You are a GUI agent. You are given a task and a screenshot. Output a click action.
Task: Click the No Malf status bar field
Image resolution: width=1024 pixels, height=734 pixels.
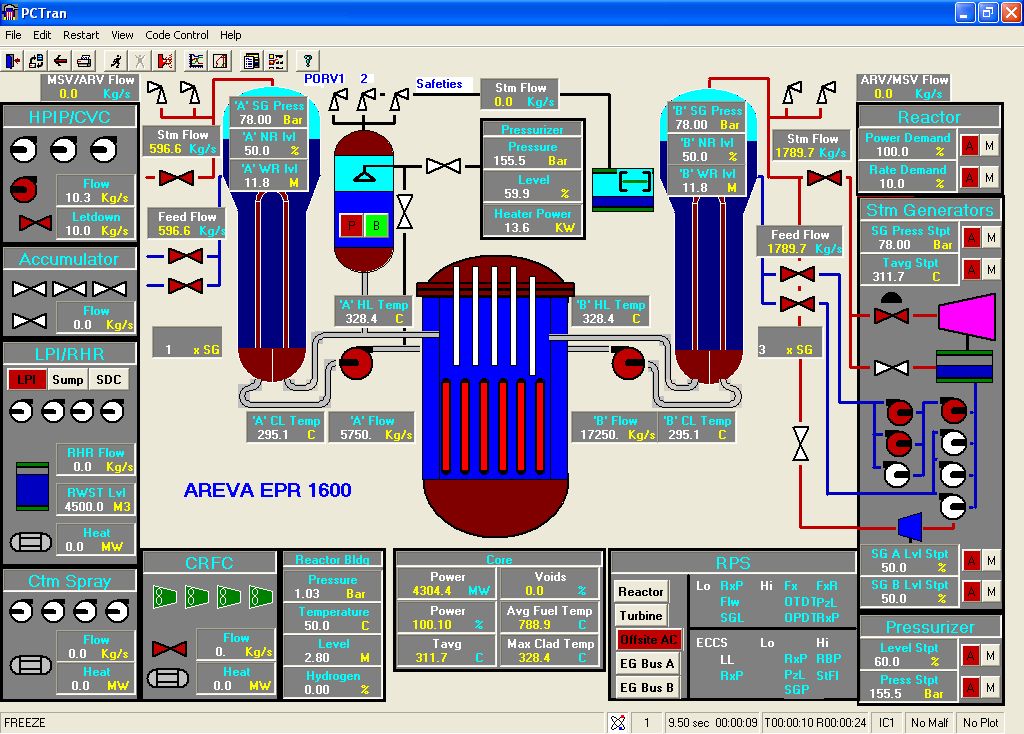coord(929,723)
